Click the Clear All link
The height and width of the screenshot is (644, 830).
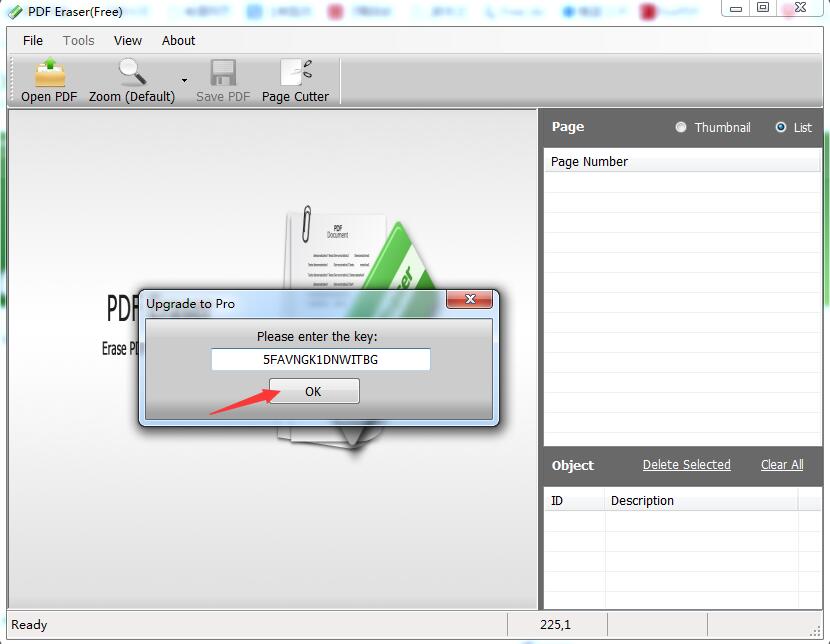click(x=782, y=465)
